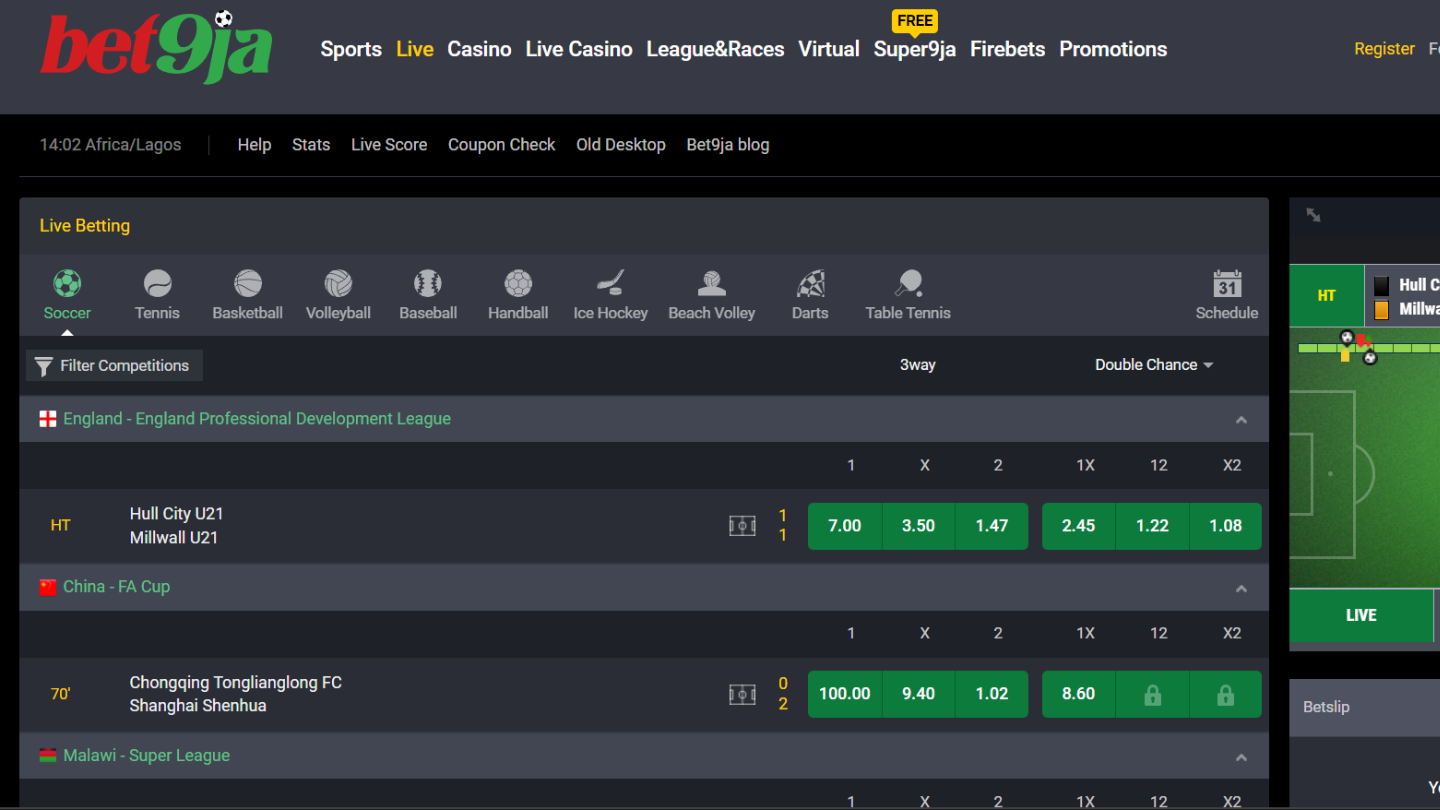Select X2 double chance odds 1.08
This screenshot has height=810, width=1440.
[x=1226, y=526]
